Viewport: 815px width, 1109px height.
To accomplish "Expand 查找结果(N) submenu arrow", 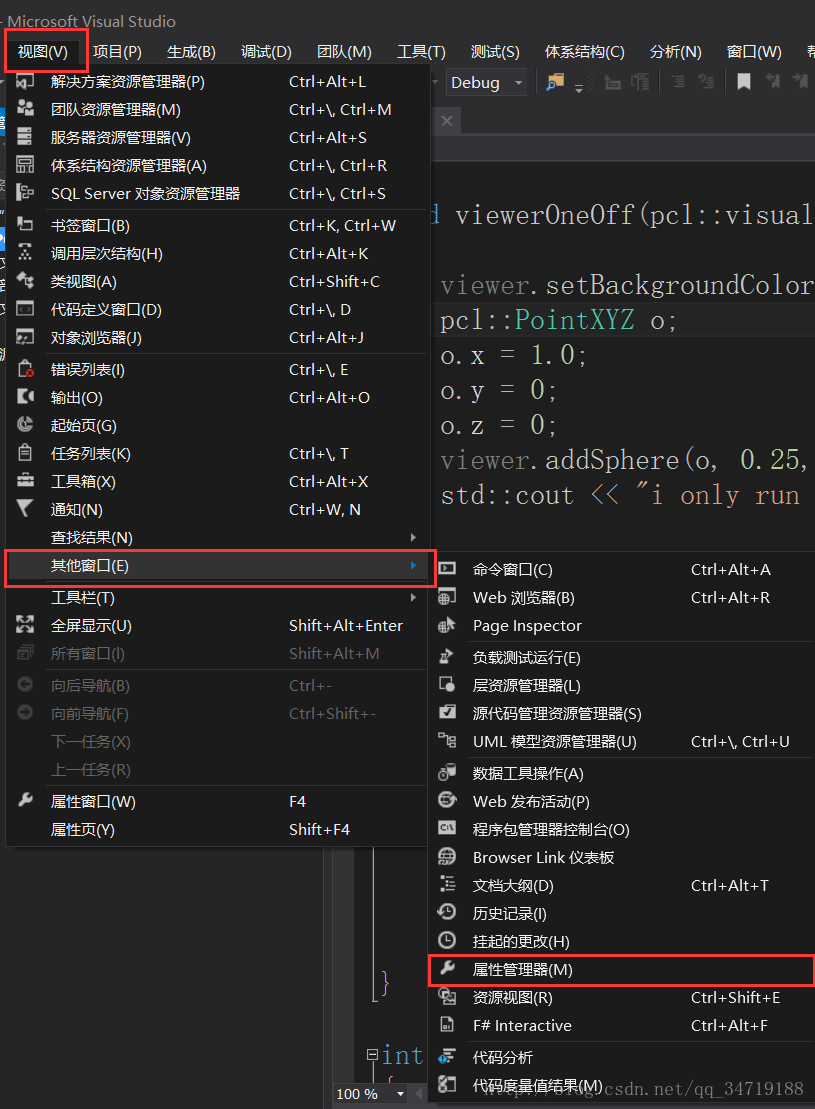I will point(413,538).
